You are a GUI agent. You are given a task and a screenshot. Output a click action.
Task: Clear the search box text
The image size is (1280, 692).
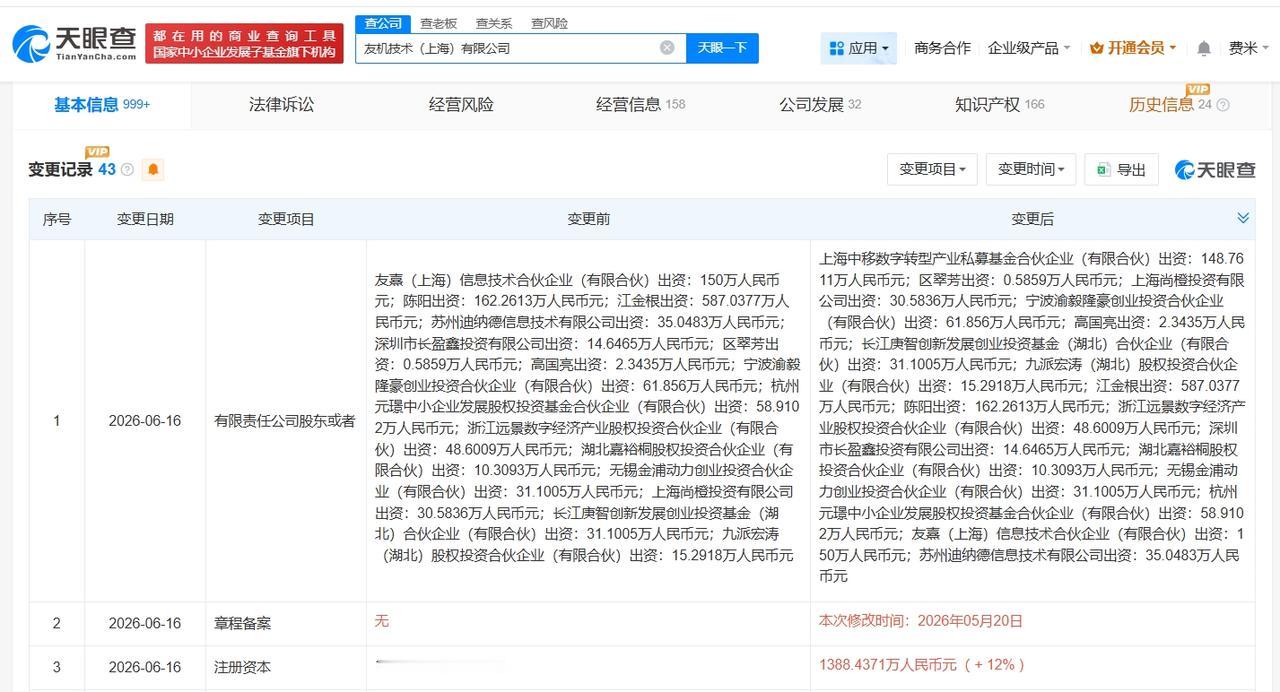tap(667, 48)
